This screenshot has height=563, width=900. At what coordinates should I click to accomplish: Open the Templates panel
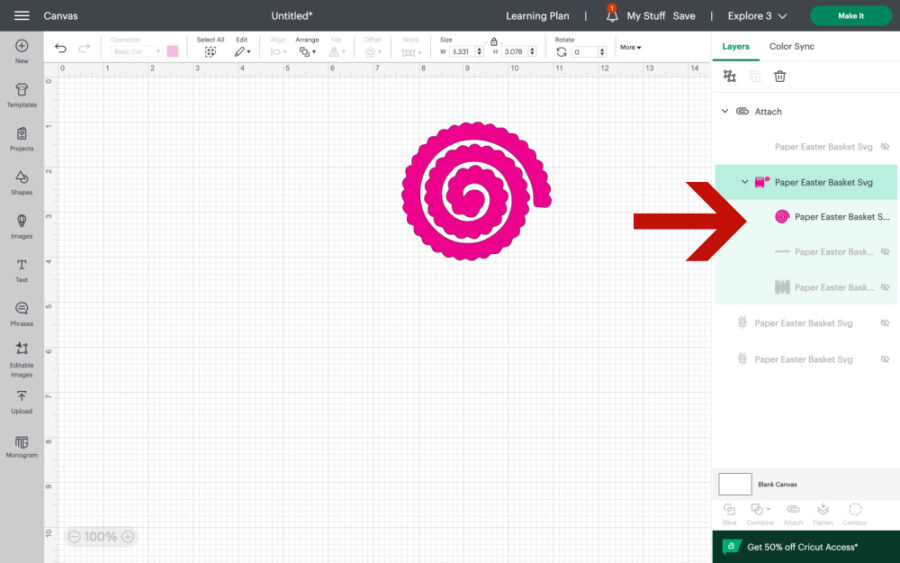[21, 95]
